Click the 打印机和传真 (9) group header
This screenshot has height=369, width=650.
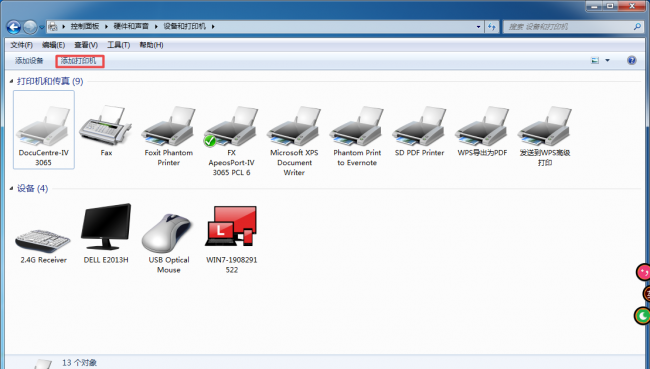pyautogui.click(x=50, y=81)
